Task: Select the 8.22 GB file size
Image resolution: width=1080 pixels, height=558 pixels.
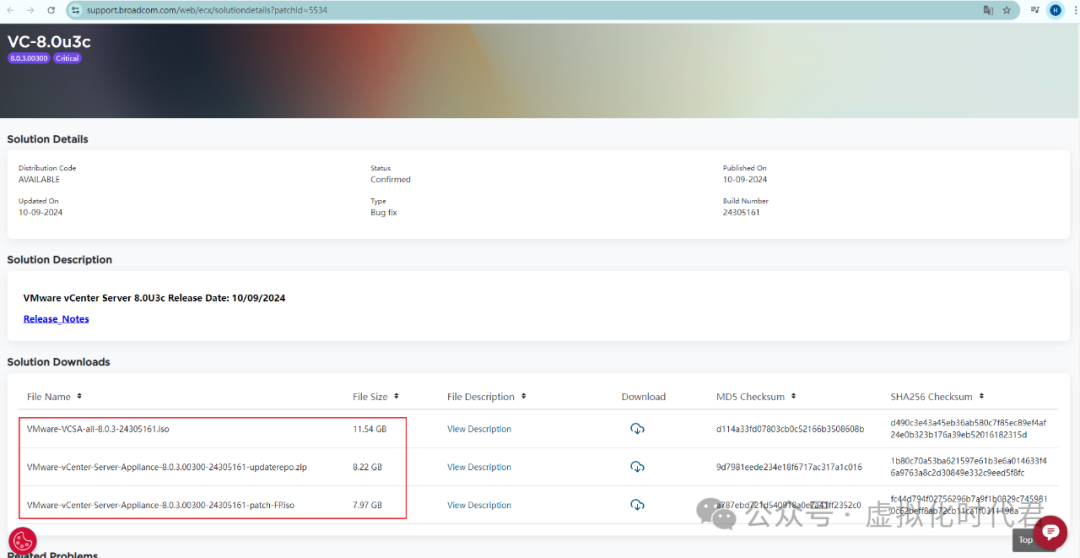Action: (367, 466)
